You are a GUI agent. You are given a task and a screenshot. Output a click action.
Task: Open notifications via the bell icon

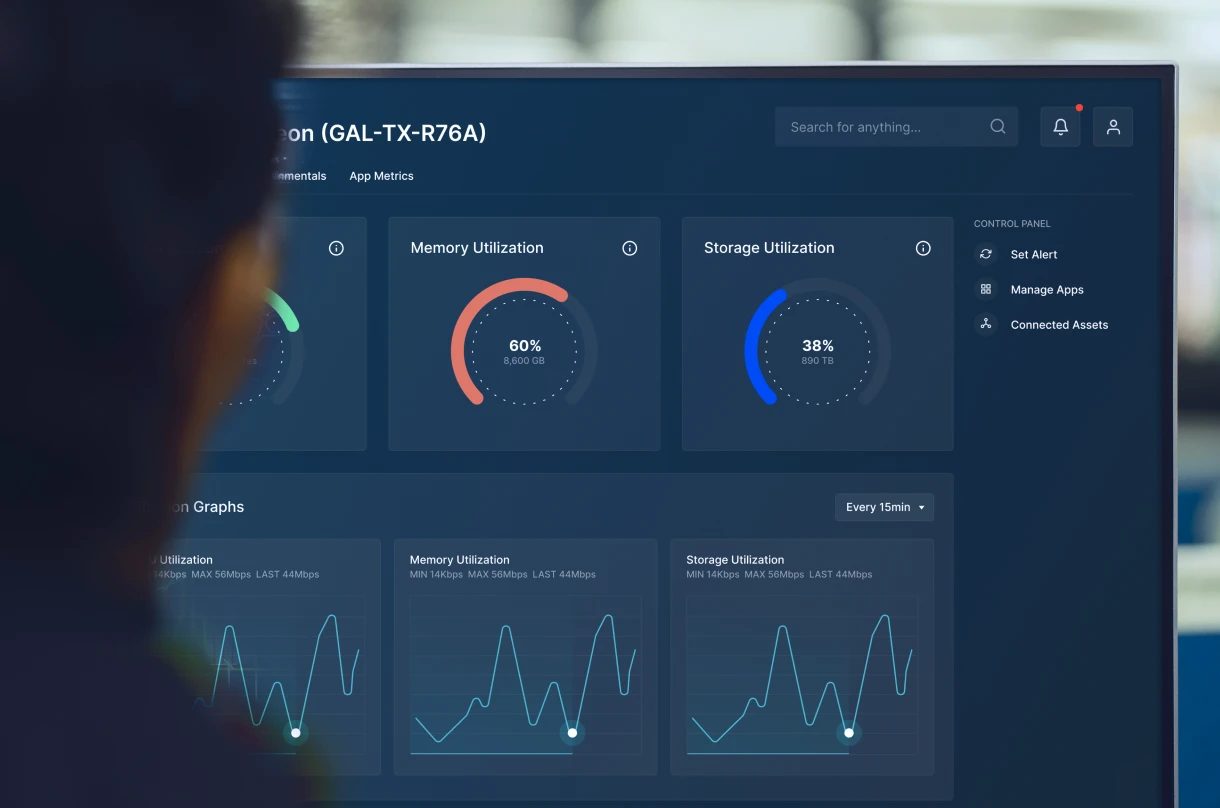coord(1060,126)
